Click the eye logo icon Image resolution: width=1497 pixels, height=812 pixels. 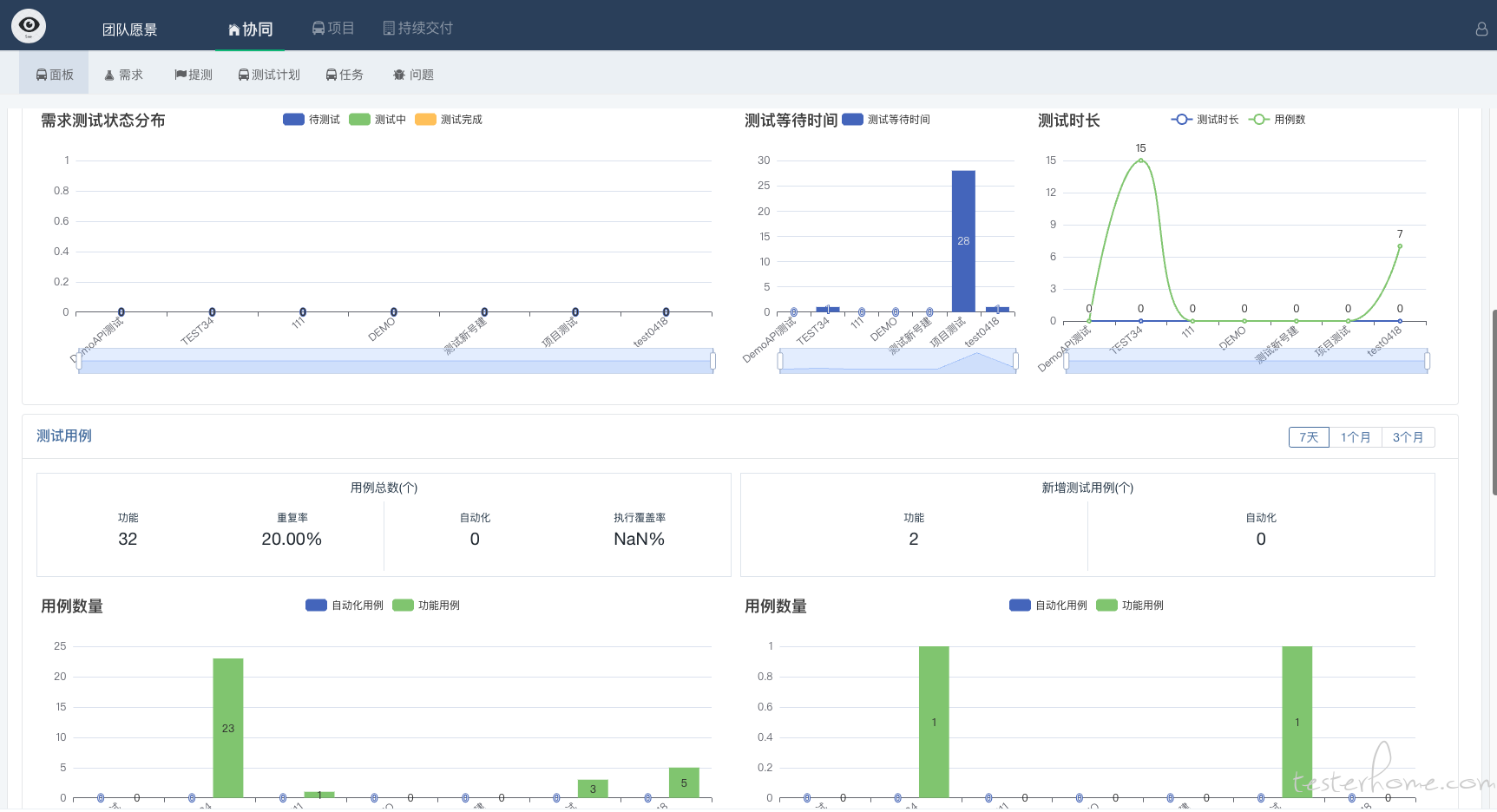coord(29,26)
